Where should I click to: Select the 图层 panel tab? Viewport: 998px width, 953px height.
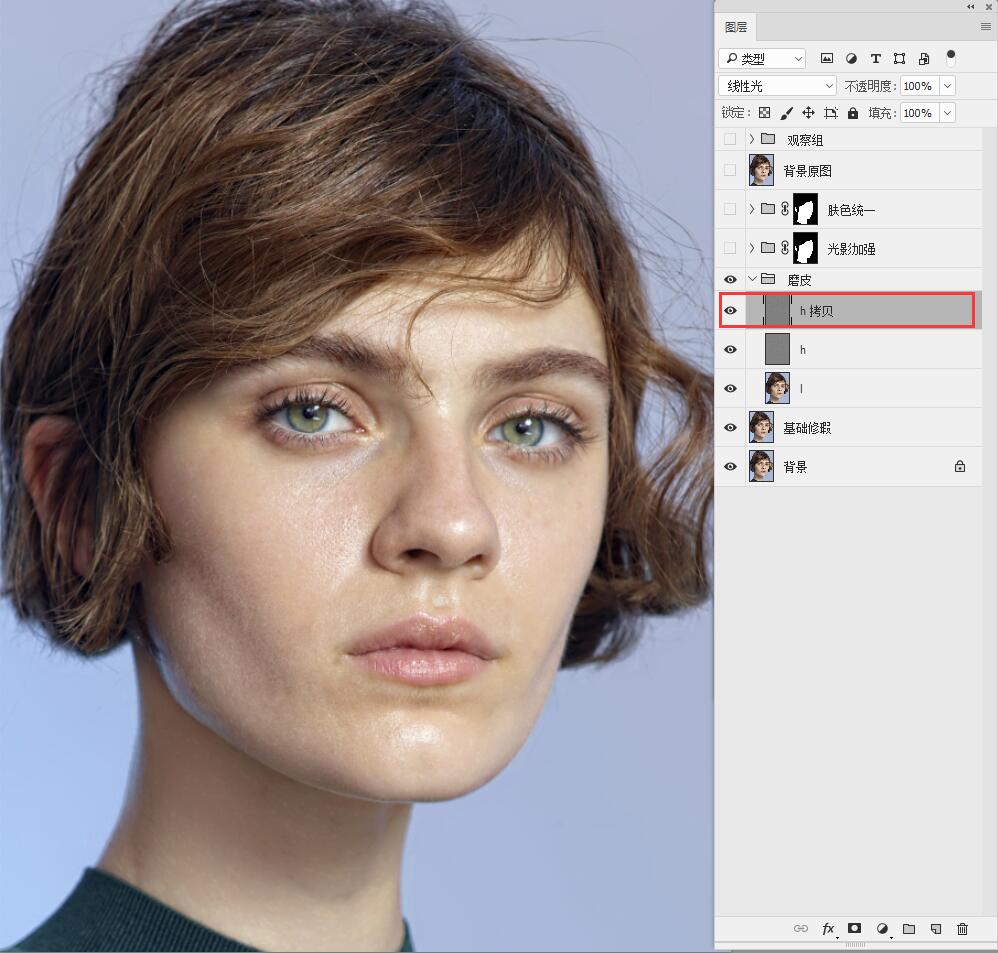coord(736,27)
